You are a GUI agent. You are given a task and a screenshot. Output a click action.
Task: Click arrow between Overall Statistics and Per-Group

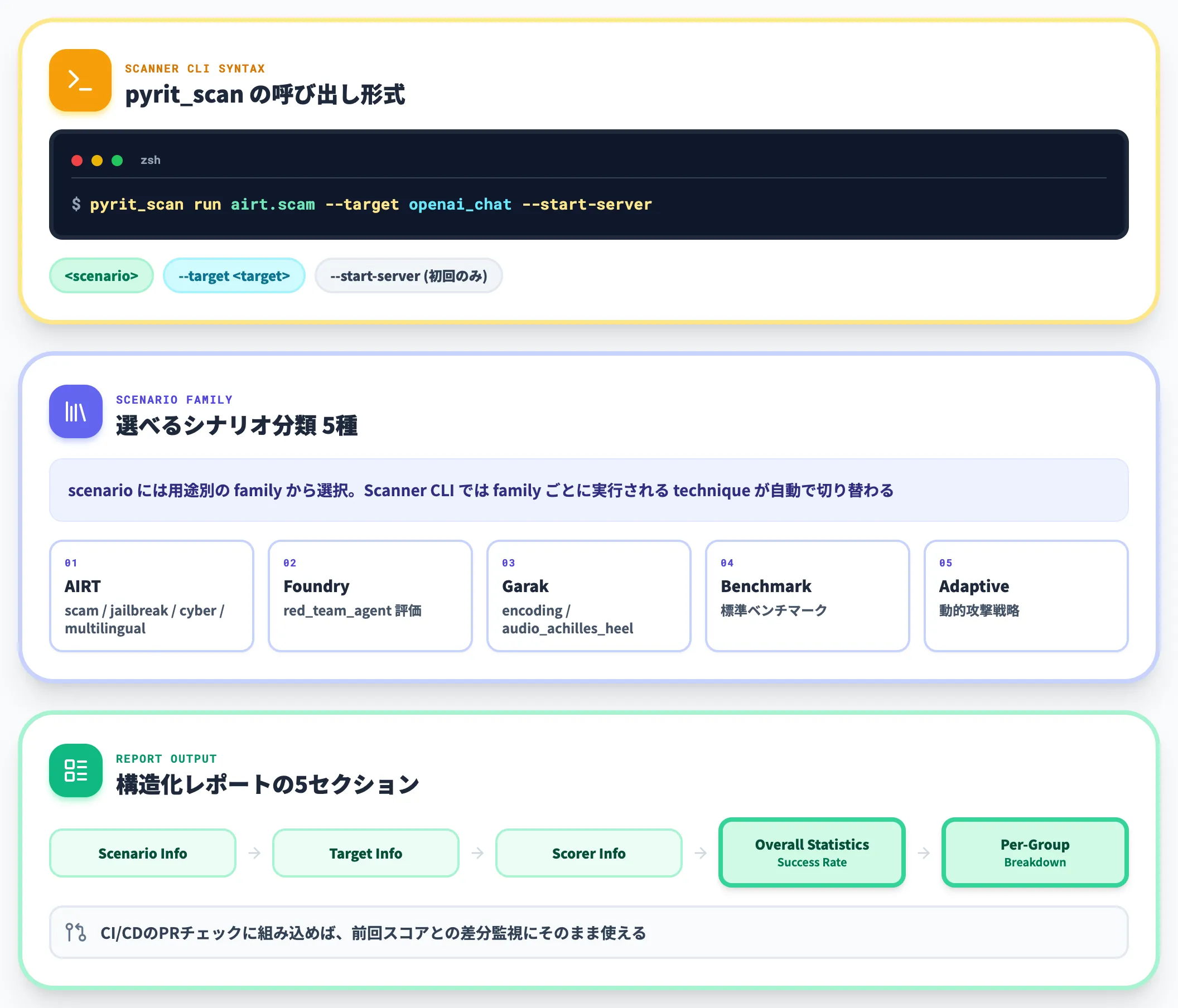tap(924, 853)
